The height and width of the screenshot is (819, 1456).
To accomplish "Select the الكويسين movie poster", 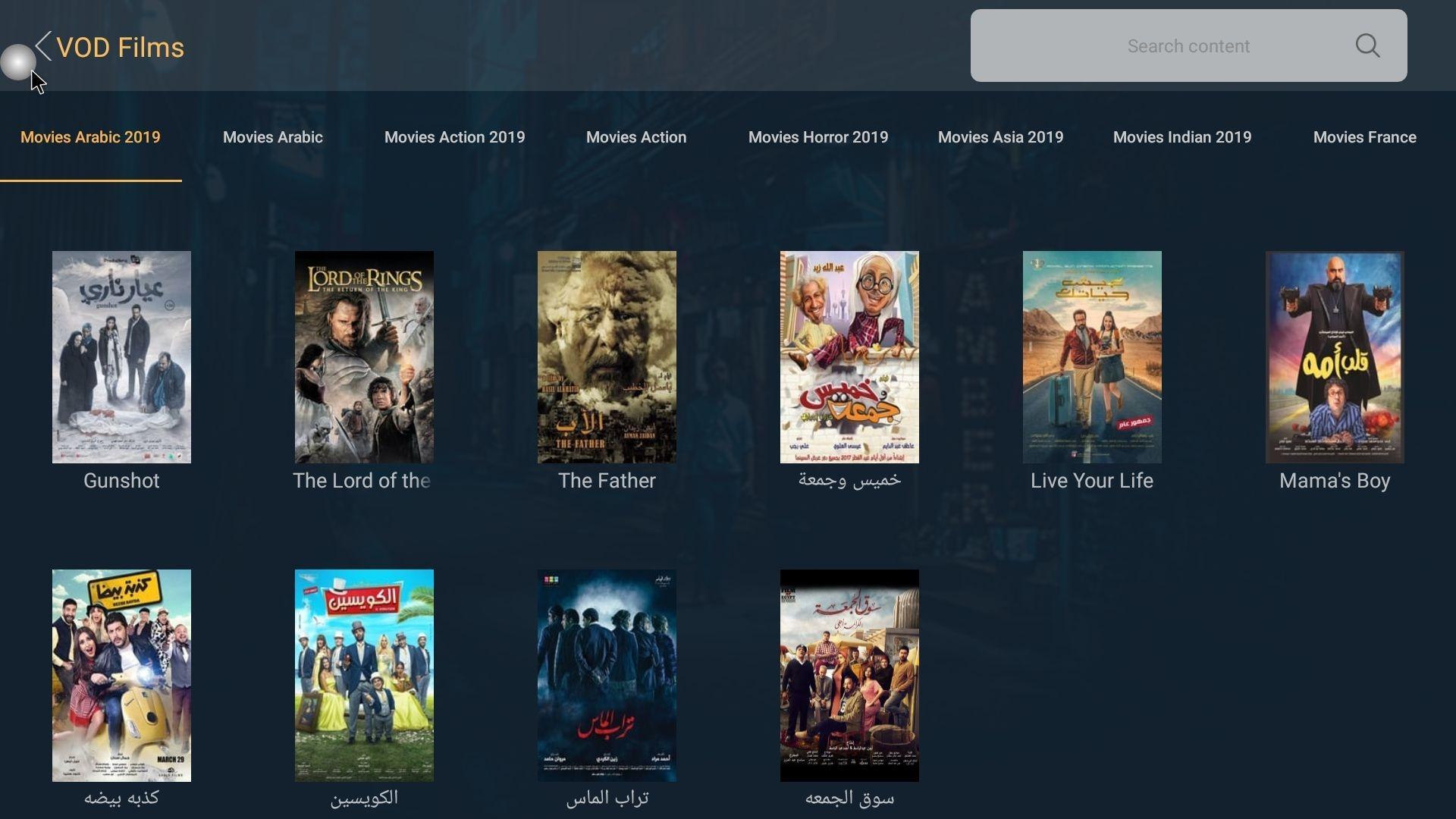I will point(364,676).
